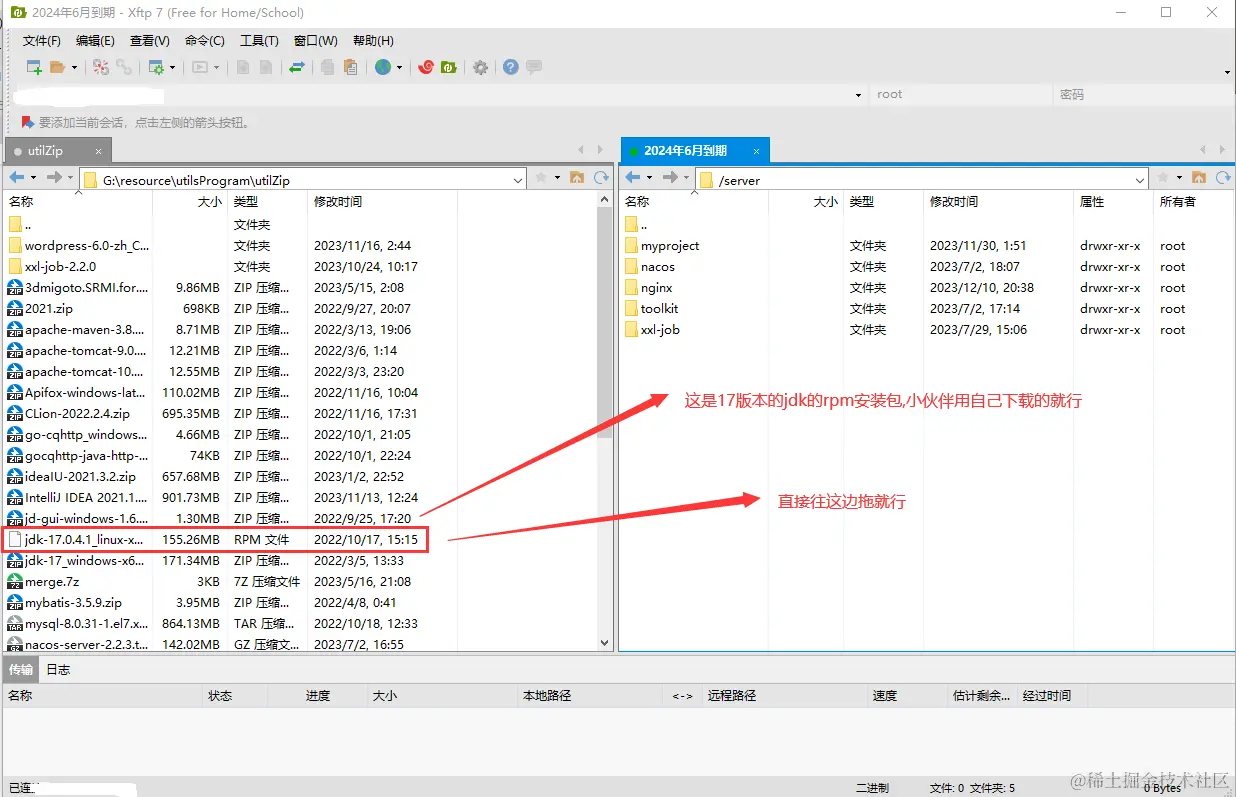This screenshot has height=797, width=1236.
Task: Expand remote back-history dropdown arrow
Action: 649,178
